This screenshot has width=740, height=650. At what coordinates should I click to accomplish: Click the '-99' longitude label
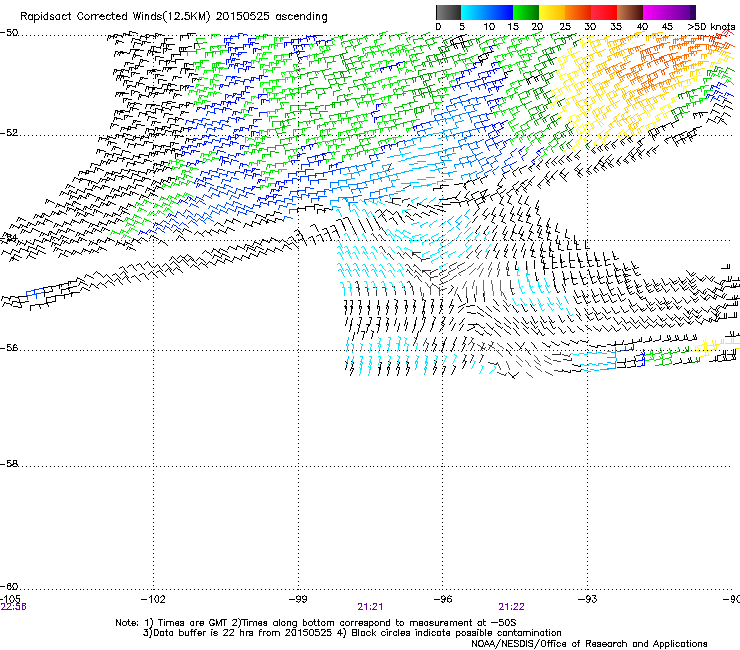298,599
